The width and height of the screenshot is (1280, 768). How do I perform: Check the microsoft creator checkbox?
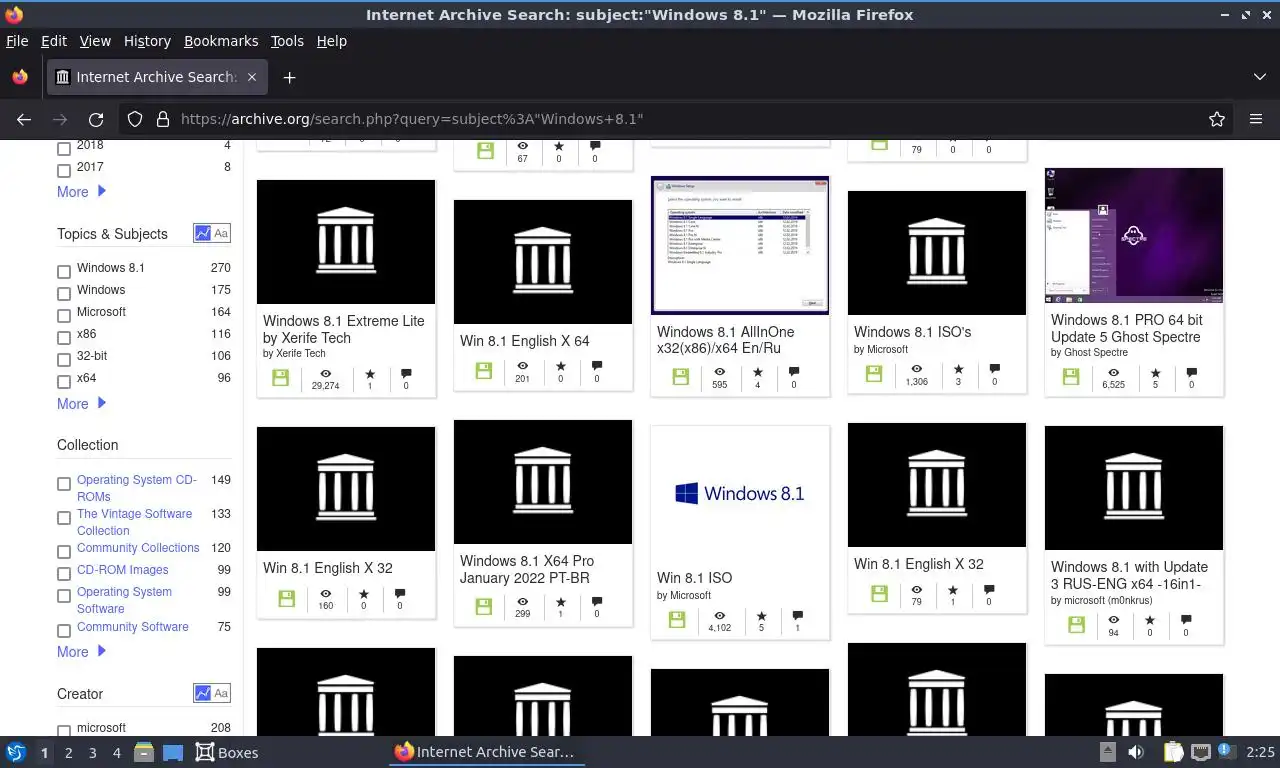(64, 731)
